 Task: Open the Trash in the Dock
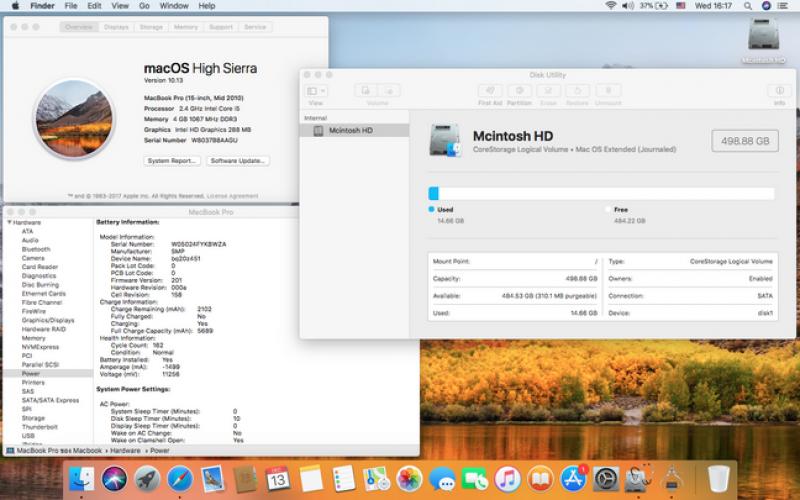(719, 479)
